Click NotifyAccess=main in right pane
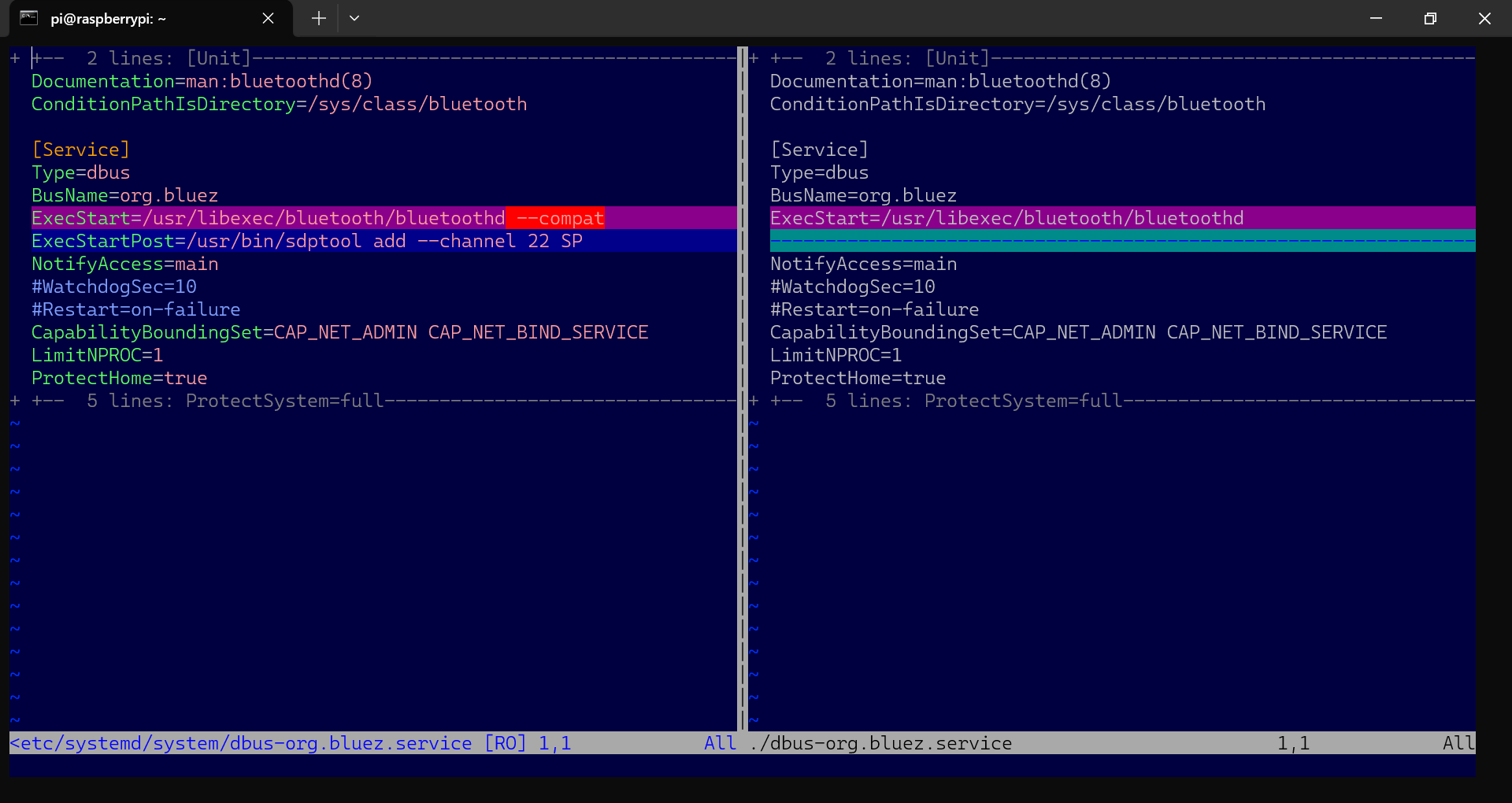This screenshot has width=1512, height=803. 863,264
